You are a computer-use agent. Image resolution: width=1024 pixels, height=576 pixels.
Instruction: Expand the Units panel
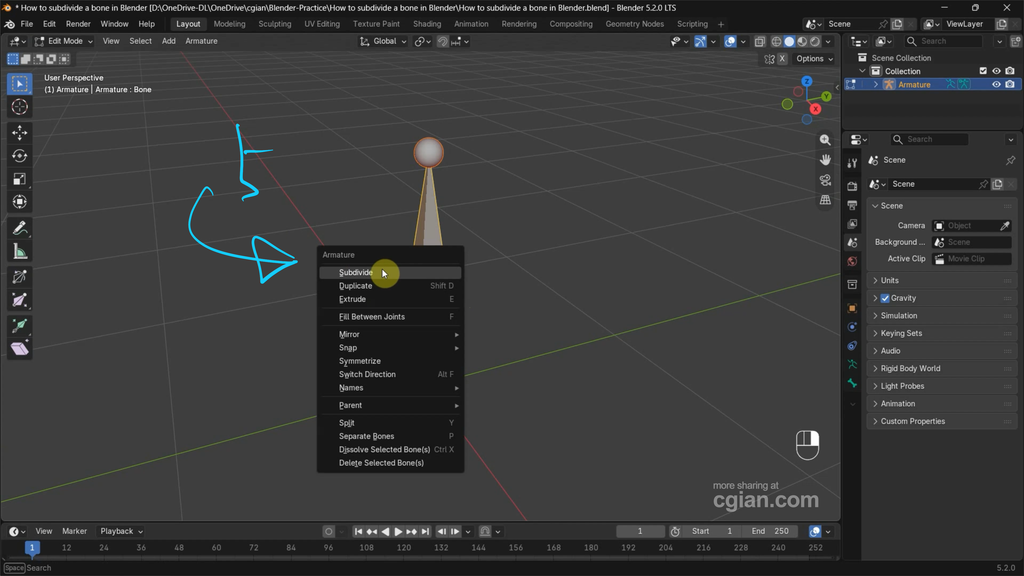pos(942,280)
